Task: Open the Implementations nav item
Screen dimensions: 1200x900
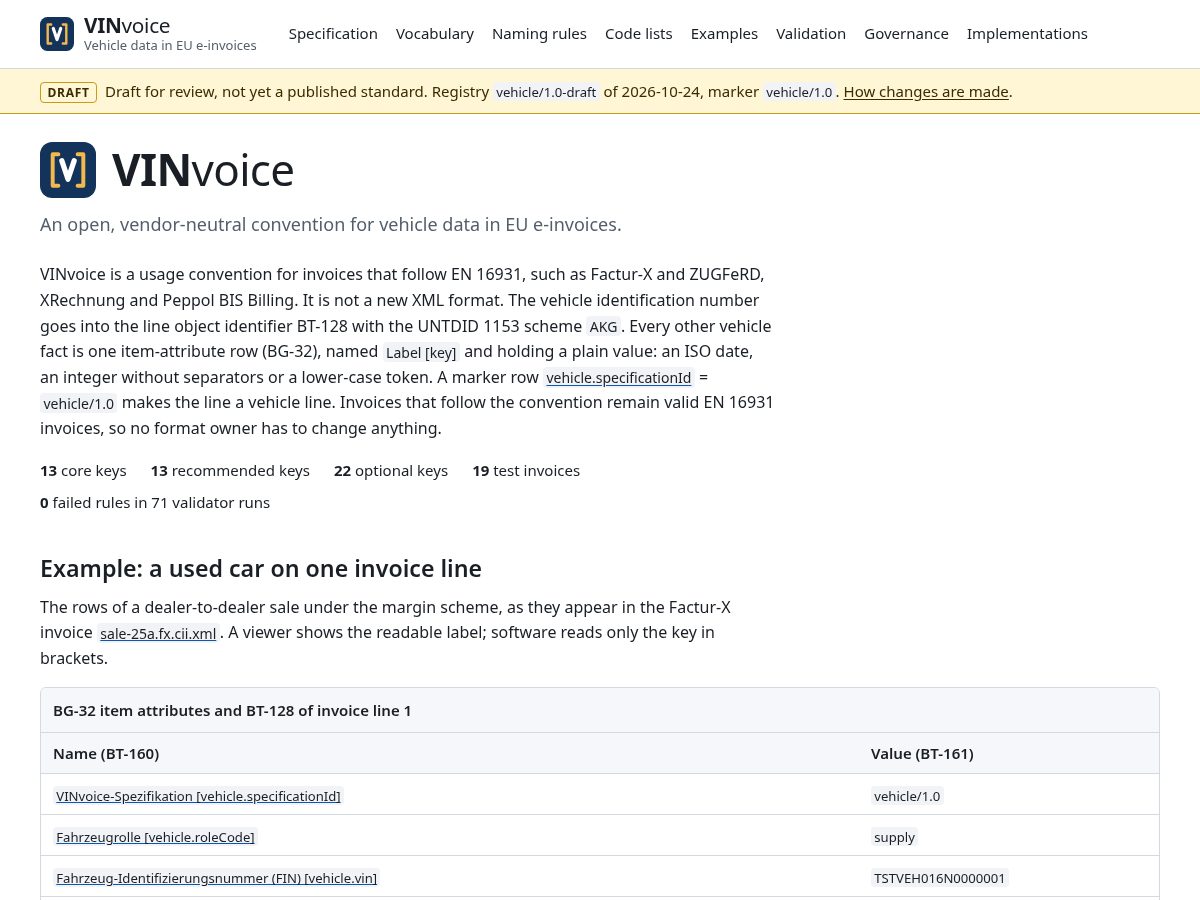Action: [1027, 34]
